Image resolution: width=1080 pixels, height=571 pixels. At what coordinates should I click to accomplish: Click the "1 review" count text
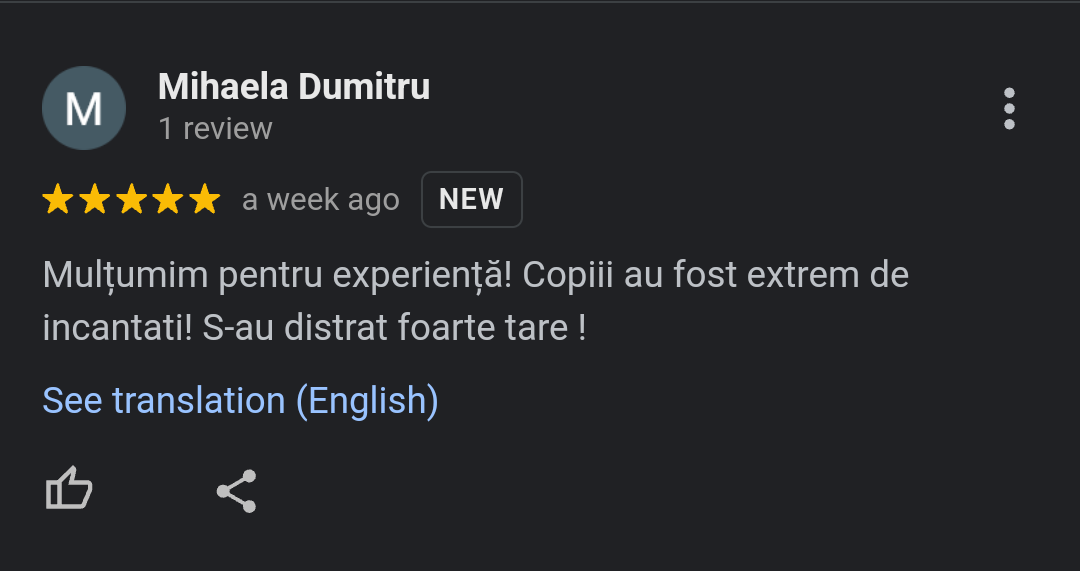[215, 129]
